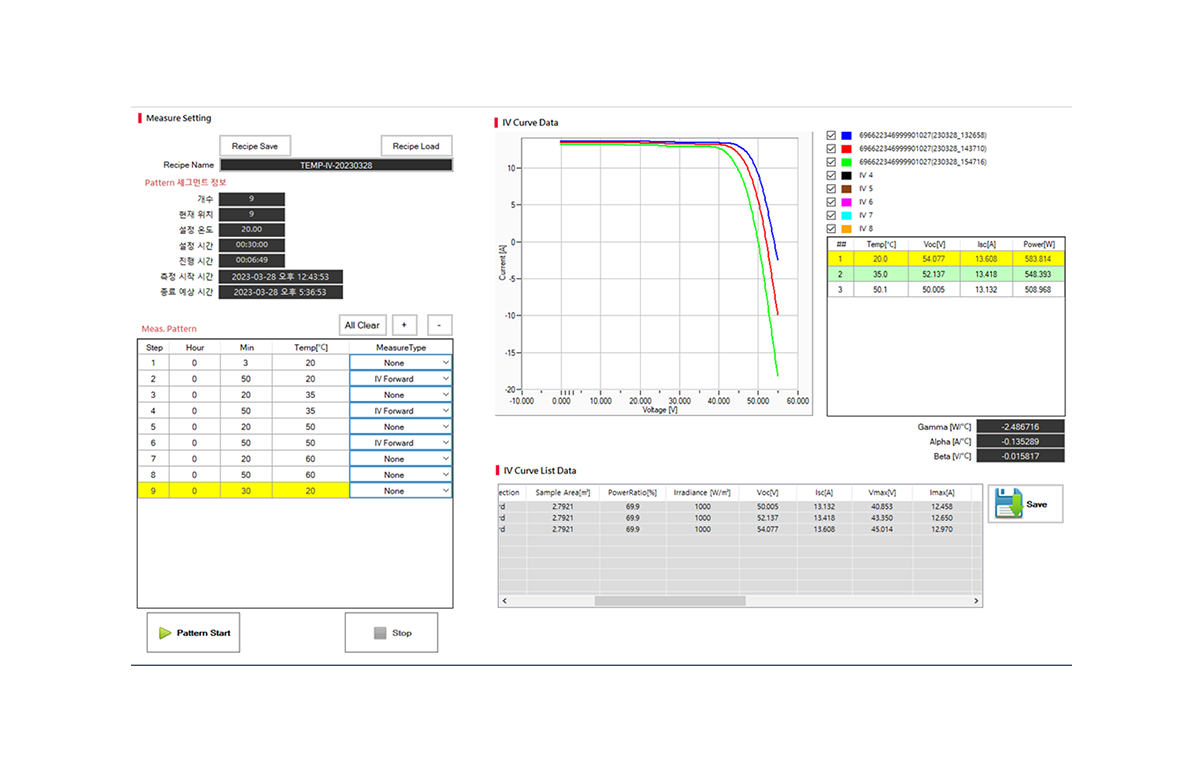Click the All Clear button

point(362,325)
